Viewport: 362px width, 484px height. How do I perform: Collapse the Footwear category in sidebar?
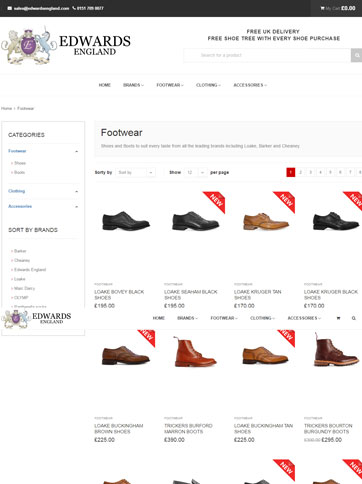pyautogui.click(x=77, y=151)
